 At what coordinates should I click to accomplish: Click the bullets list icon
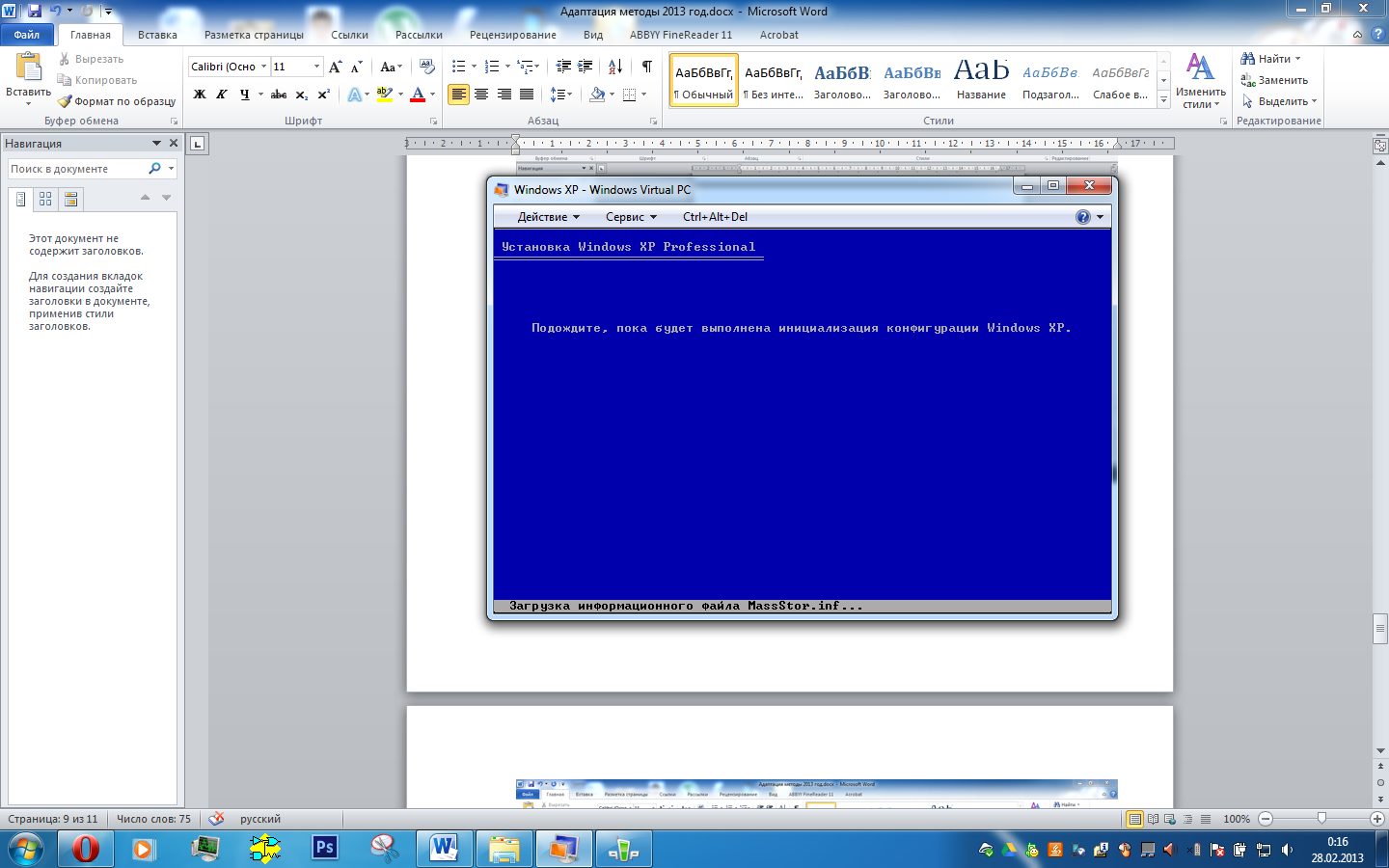pos(459,67)
